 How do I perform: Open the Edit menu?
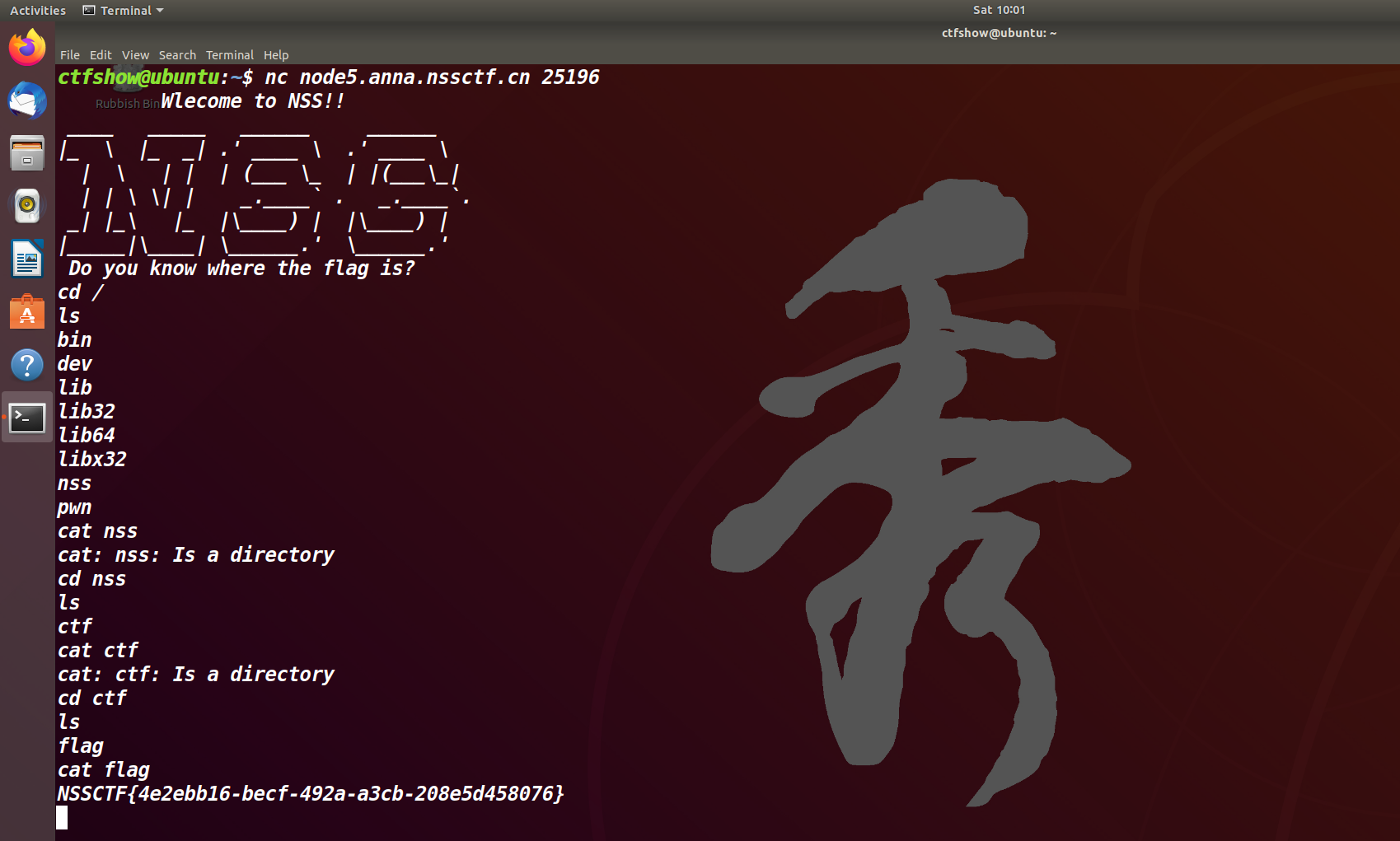click(101, 55)
